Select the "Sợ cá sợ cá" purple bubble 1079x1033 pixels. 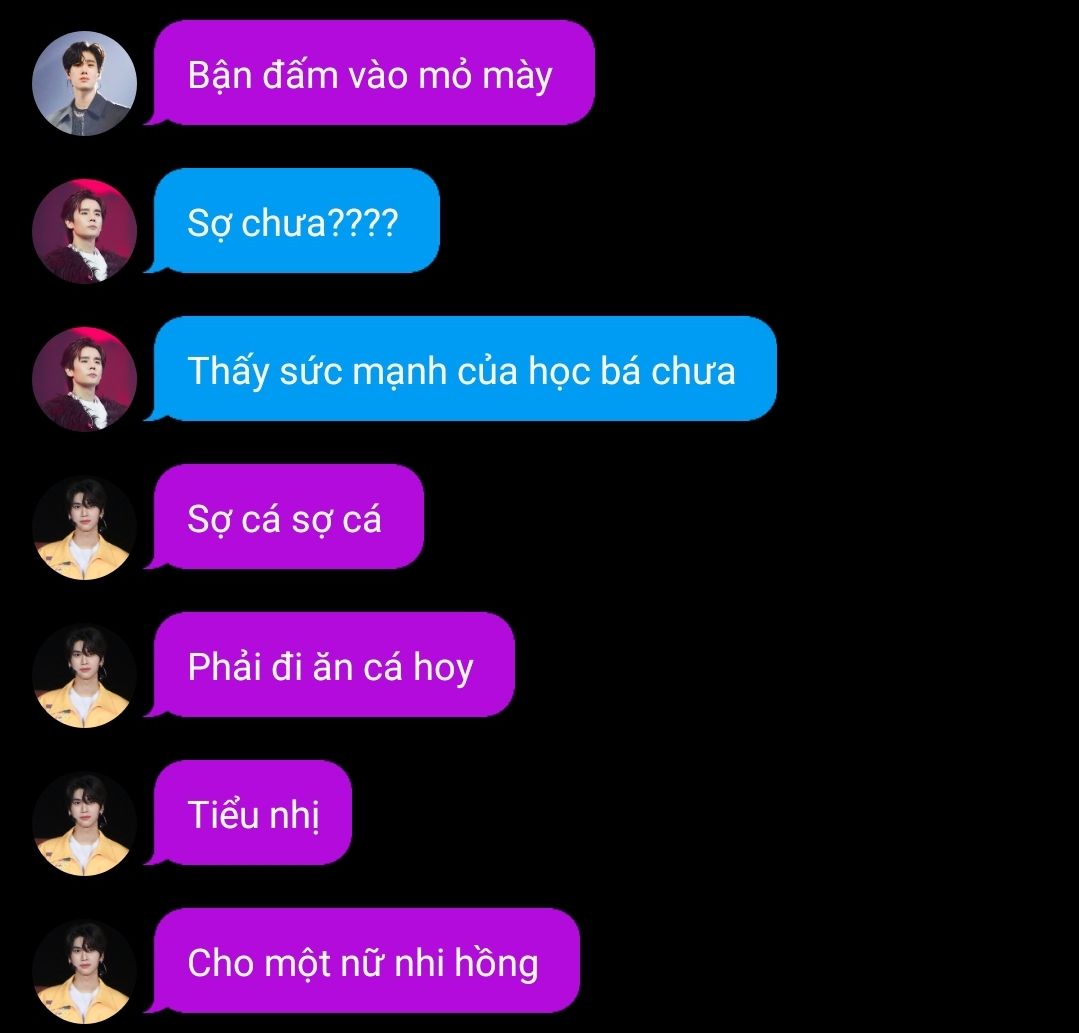pyautogui.click(x=284, y=517)
